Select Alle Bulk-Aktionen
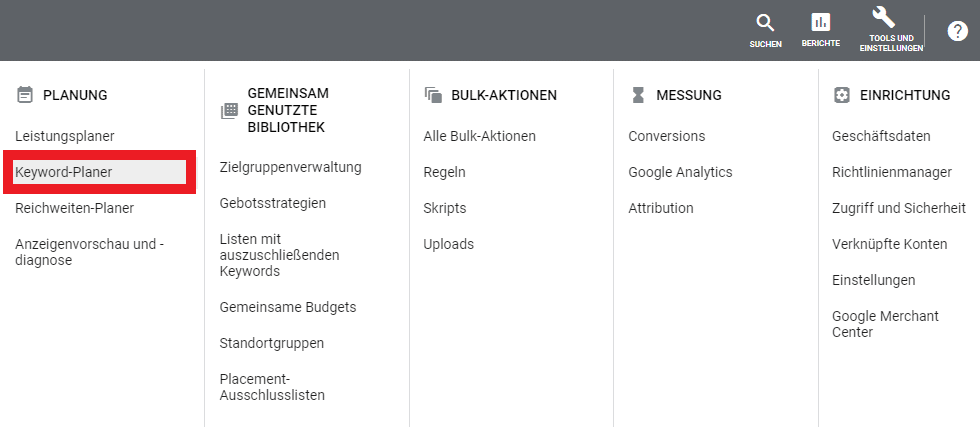 point(480,136)
